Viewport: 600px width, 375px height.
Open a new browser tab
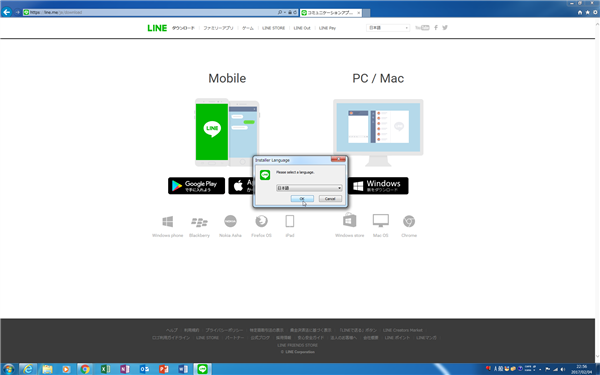click(366, 13)
